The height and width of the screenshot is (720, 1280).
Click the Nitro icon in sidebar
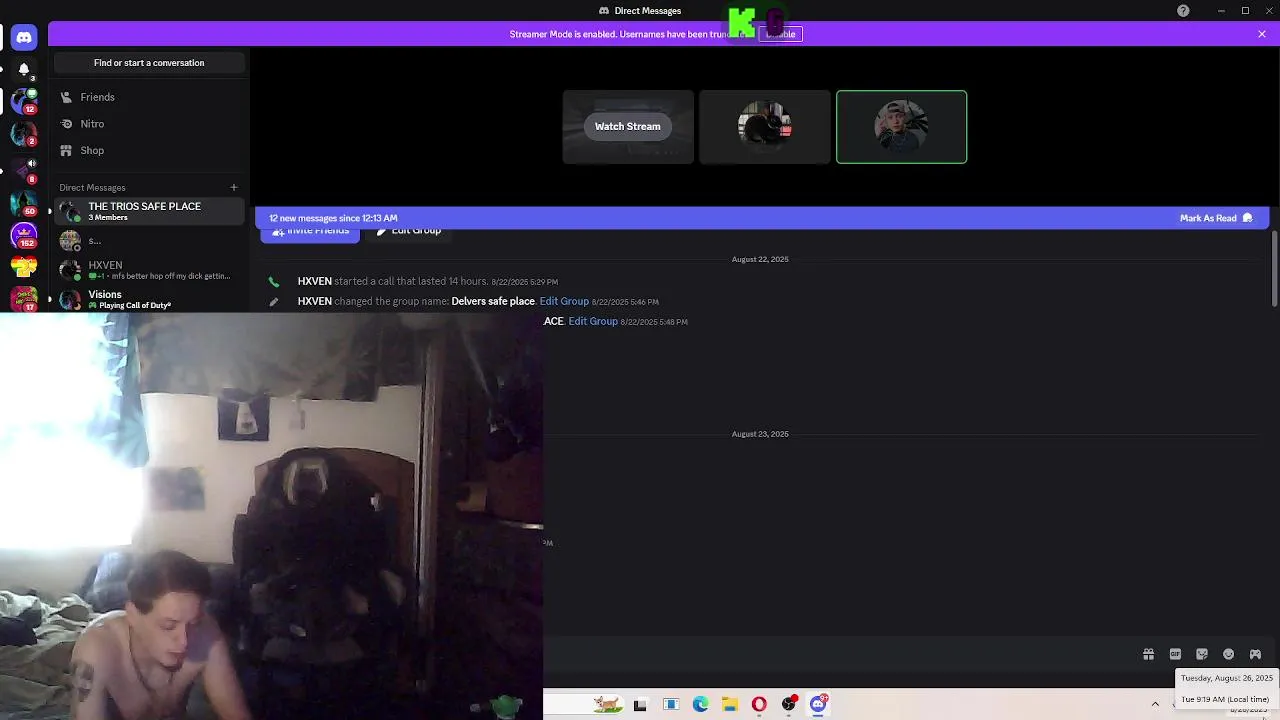tap(66, 124)
